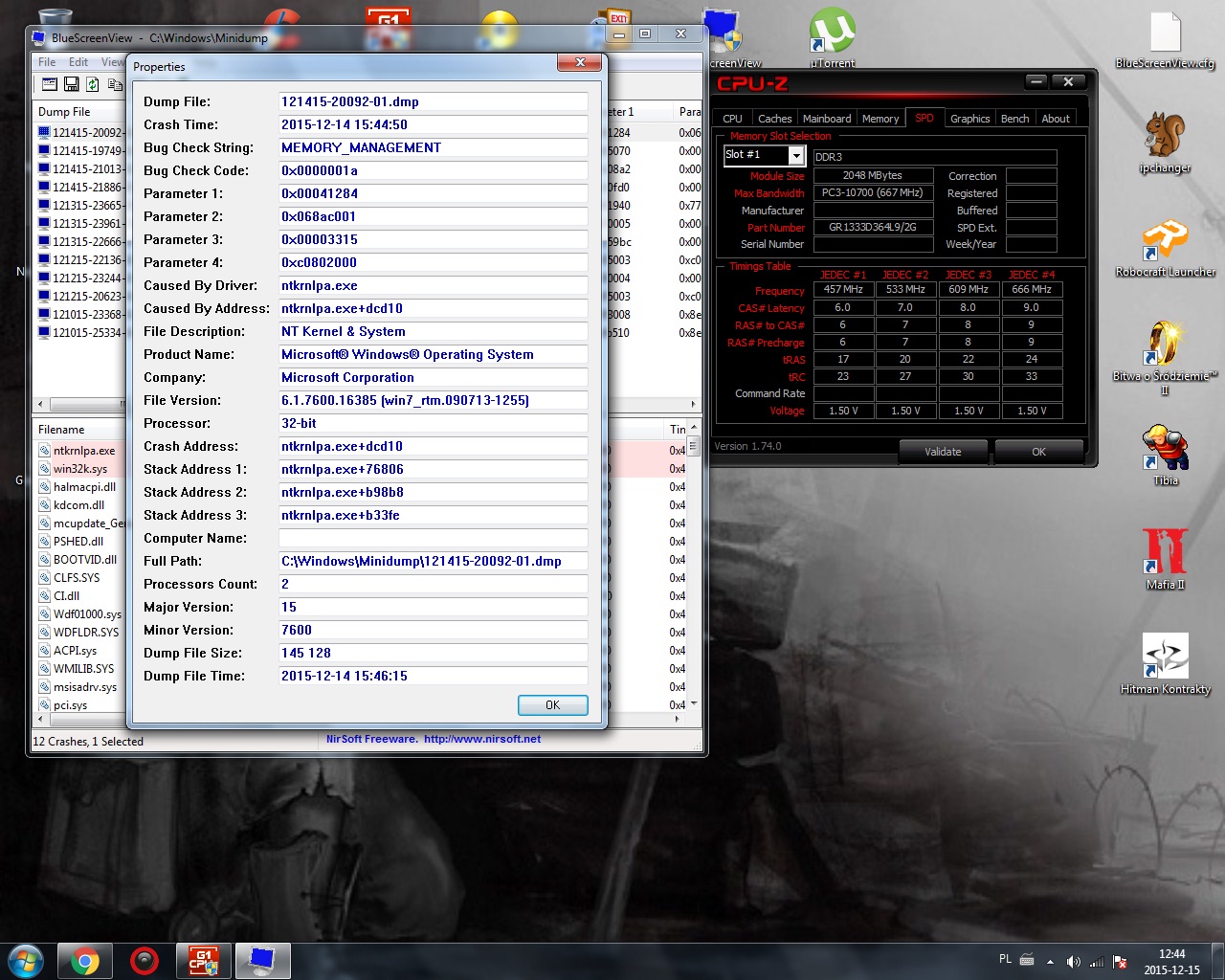Open the network signal icon in the tray

pyautogui.click(x=1097, y=962)
